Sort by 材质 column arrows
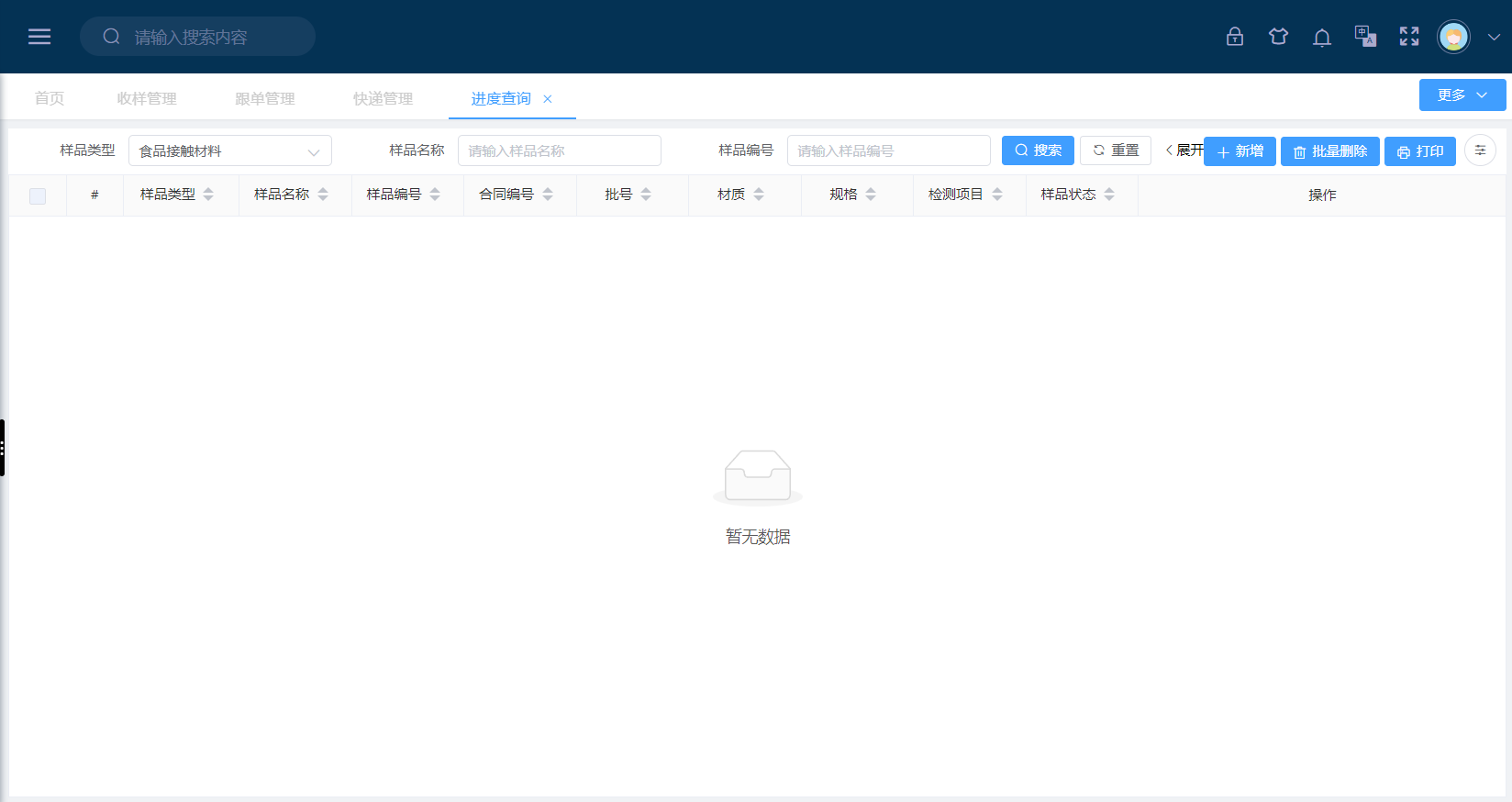Image resolution: width=1512 pixels, height=802 pixels. tap(759, 195)
